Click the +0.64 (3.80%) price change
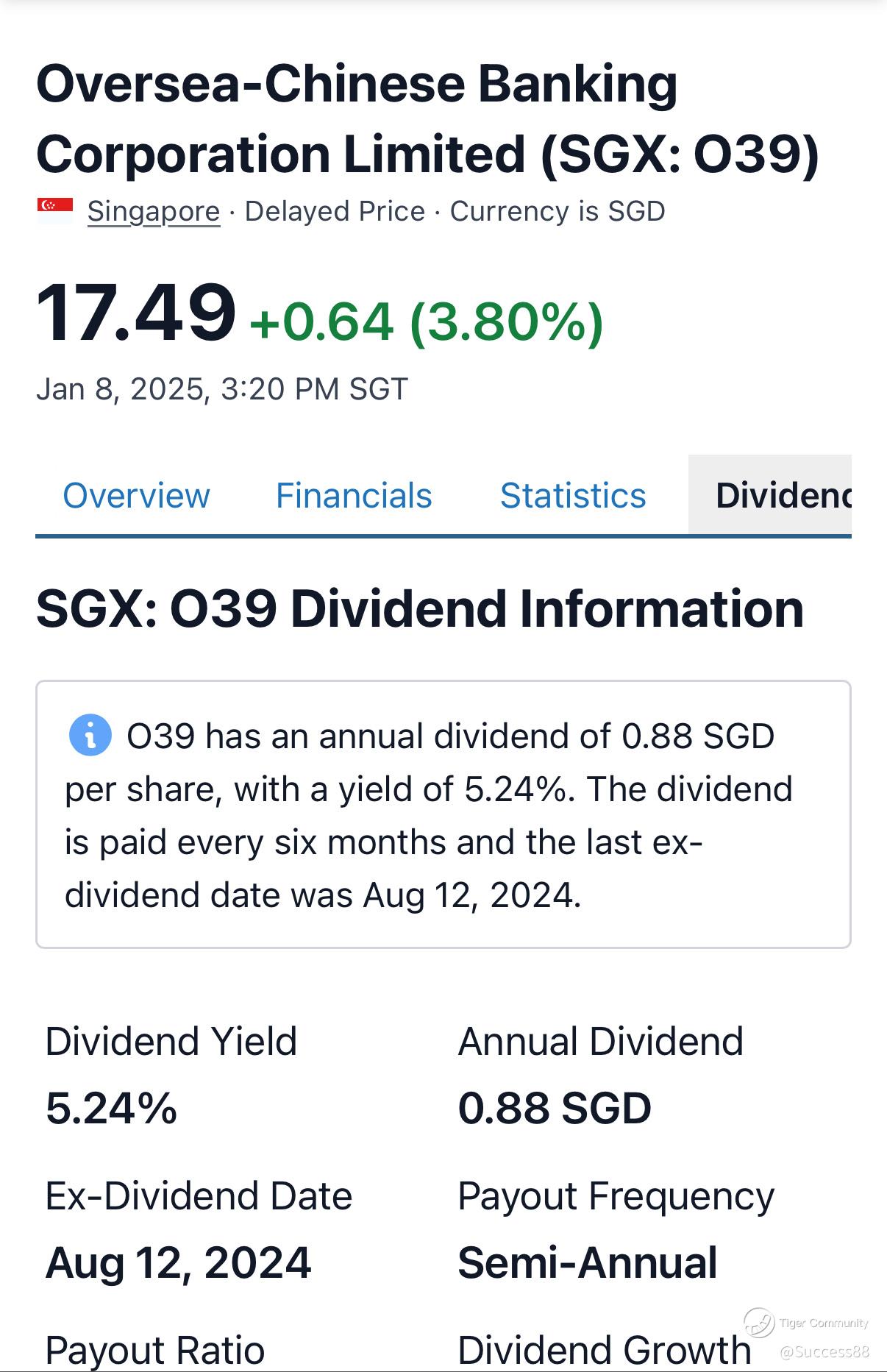 coord(427,322)
